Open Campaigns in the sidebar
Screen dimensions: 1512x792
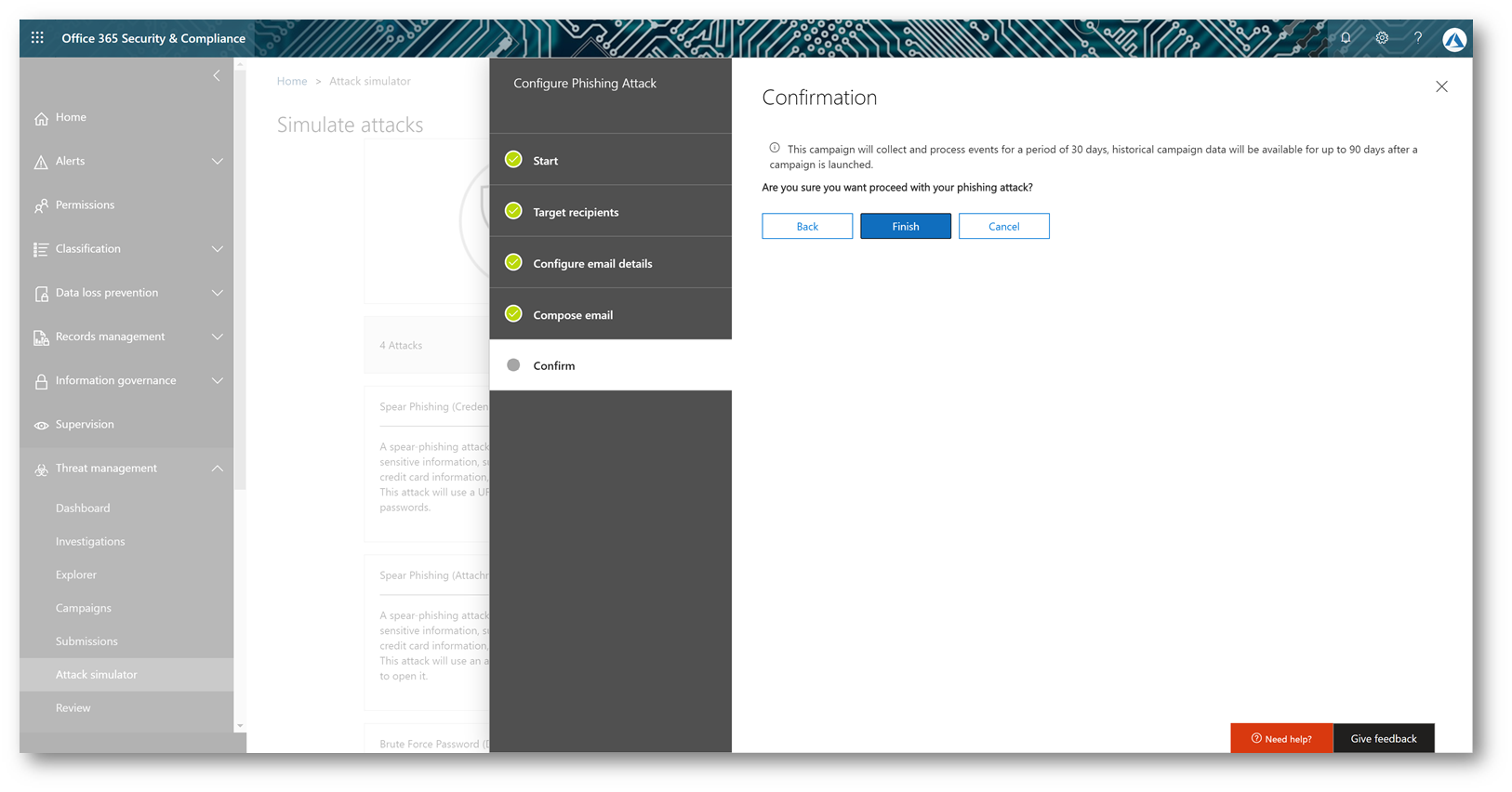[84, 608]
